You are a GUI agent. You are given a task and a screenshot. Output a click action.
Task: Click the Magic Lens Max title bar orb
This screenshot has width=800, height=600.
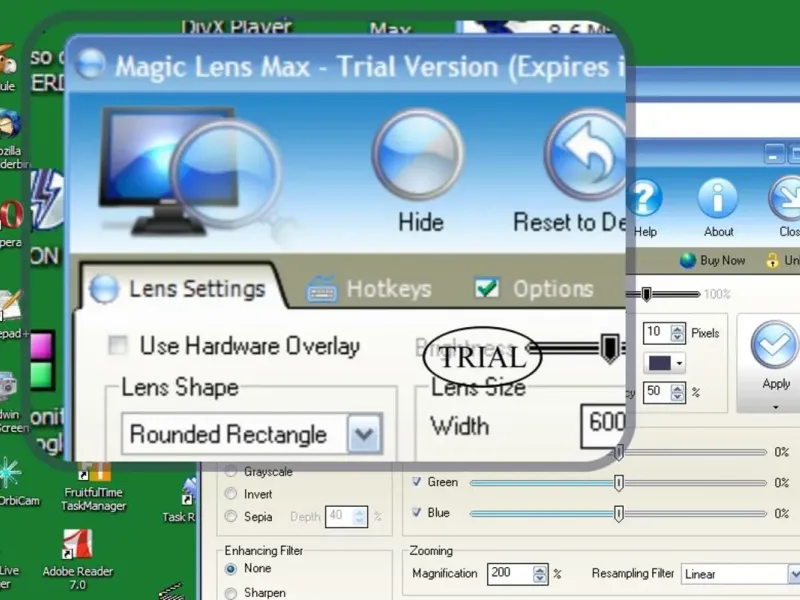click(90, 65)
